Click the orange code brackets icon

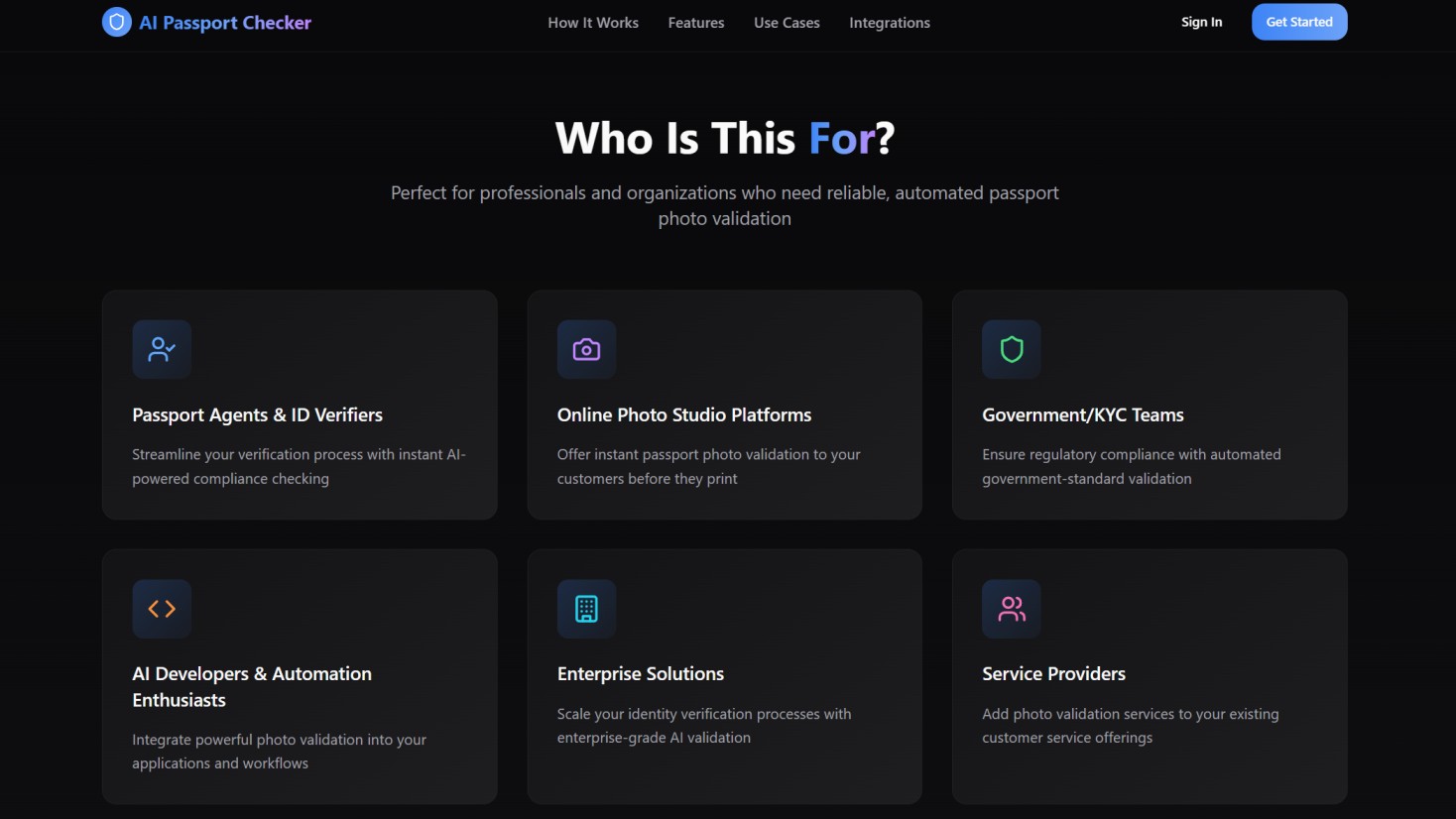tap(162, 609)
